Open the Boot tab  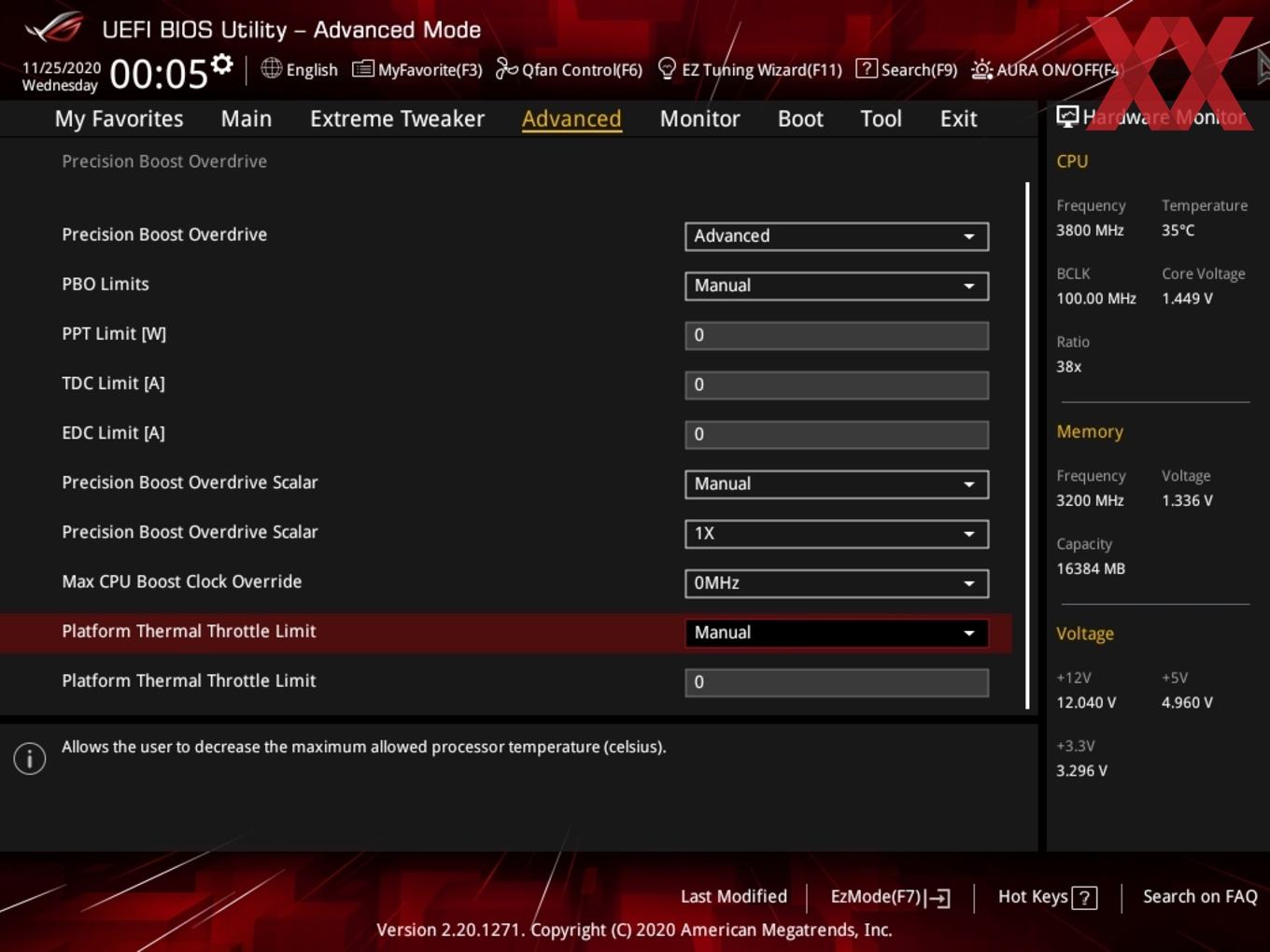pos(800,119)
